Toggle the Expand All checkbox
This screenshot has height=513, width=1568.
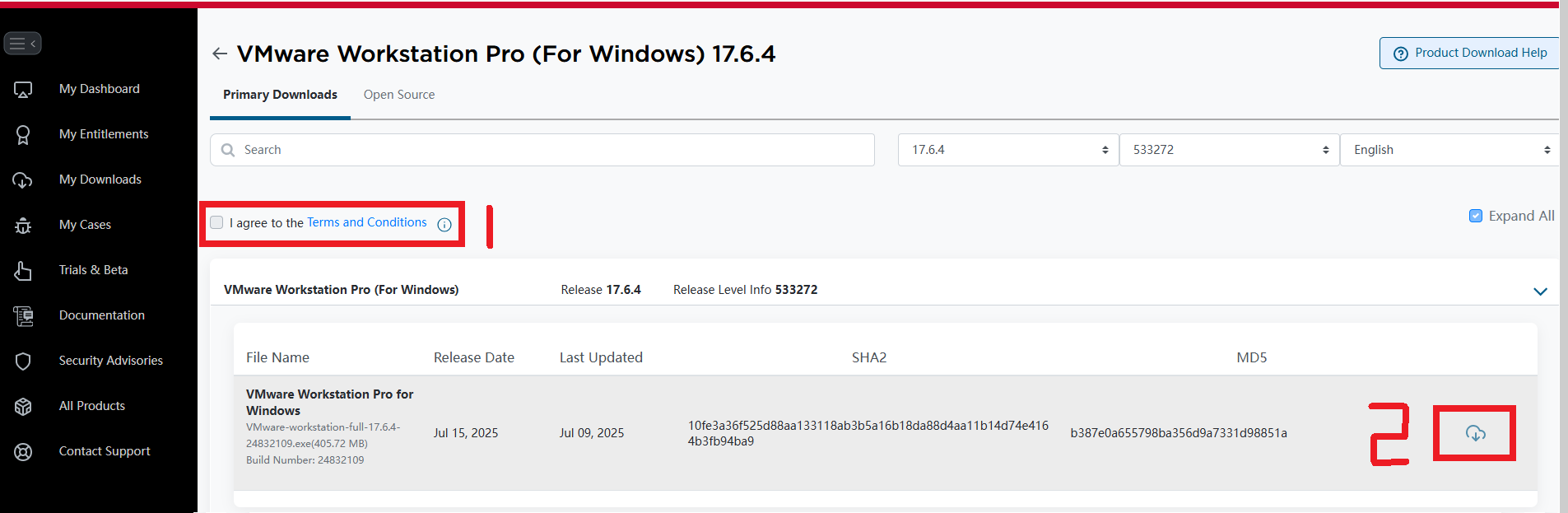point(1476,216)
